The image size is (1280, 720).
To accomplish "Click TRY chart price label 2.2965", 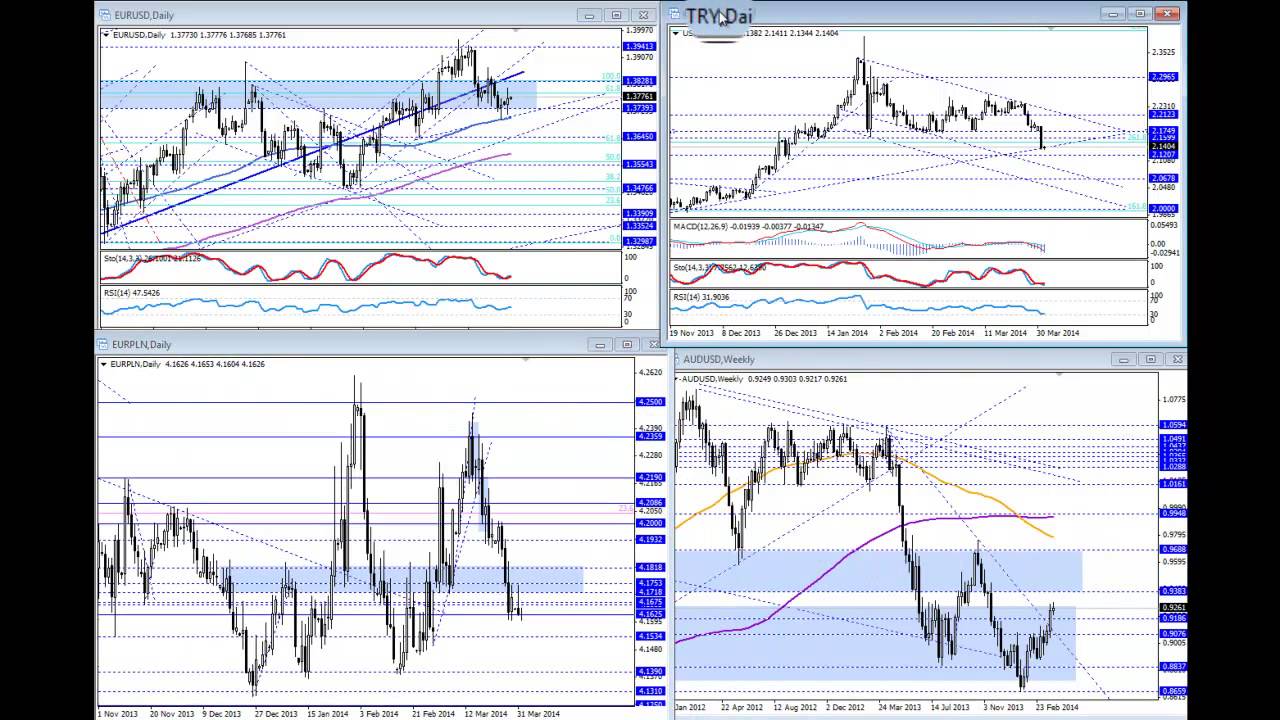I will click(1163, 77).
